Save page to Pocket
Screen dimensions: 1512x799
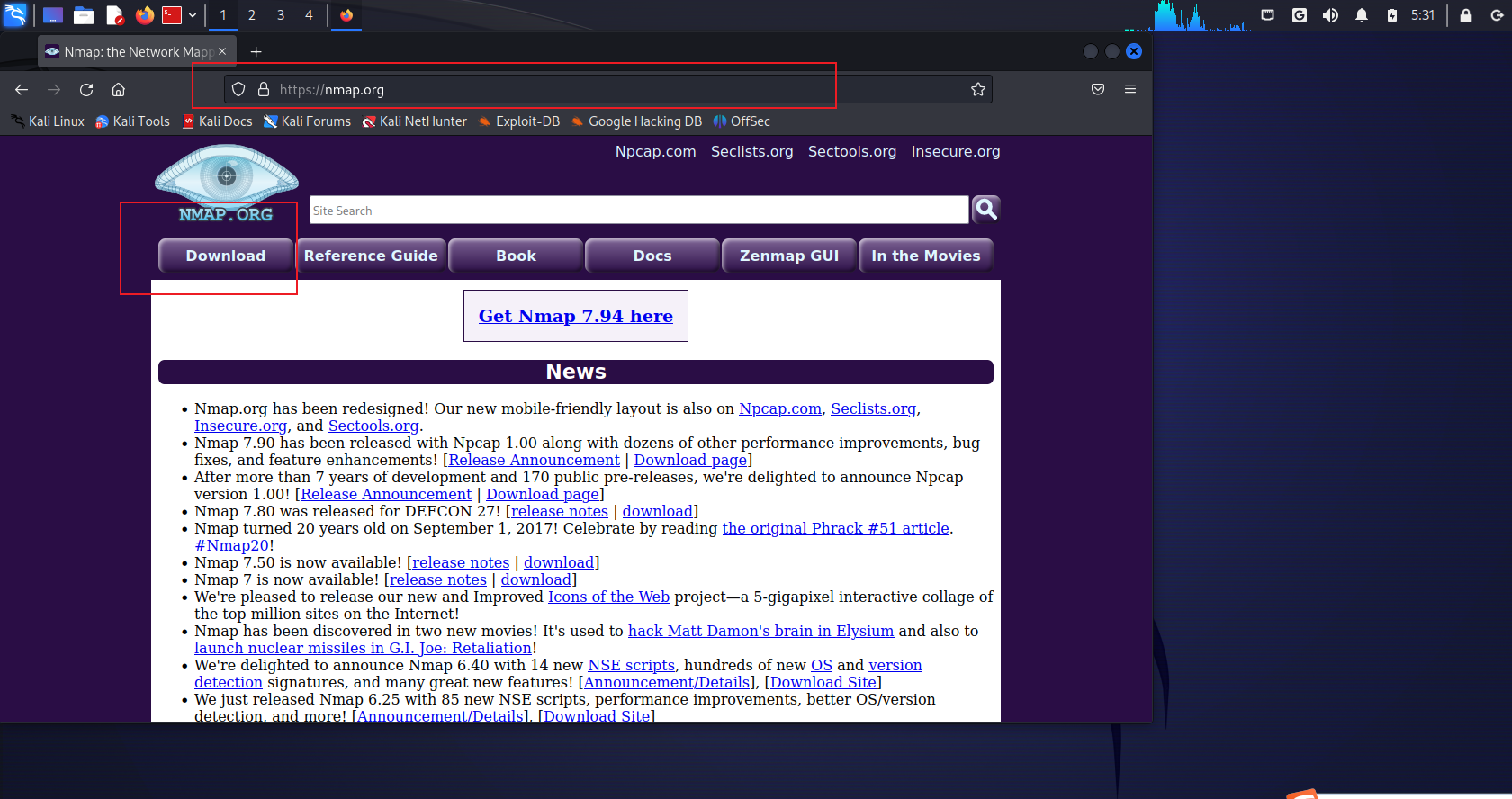(x=1098, y=89)
